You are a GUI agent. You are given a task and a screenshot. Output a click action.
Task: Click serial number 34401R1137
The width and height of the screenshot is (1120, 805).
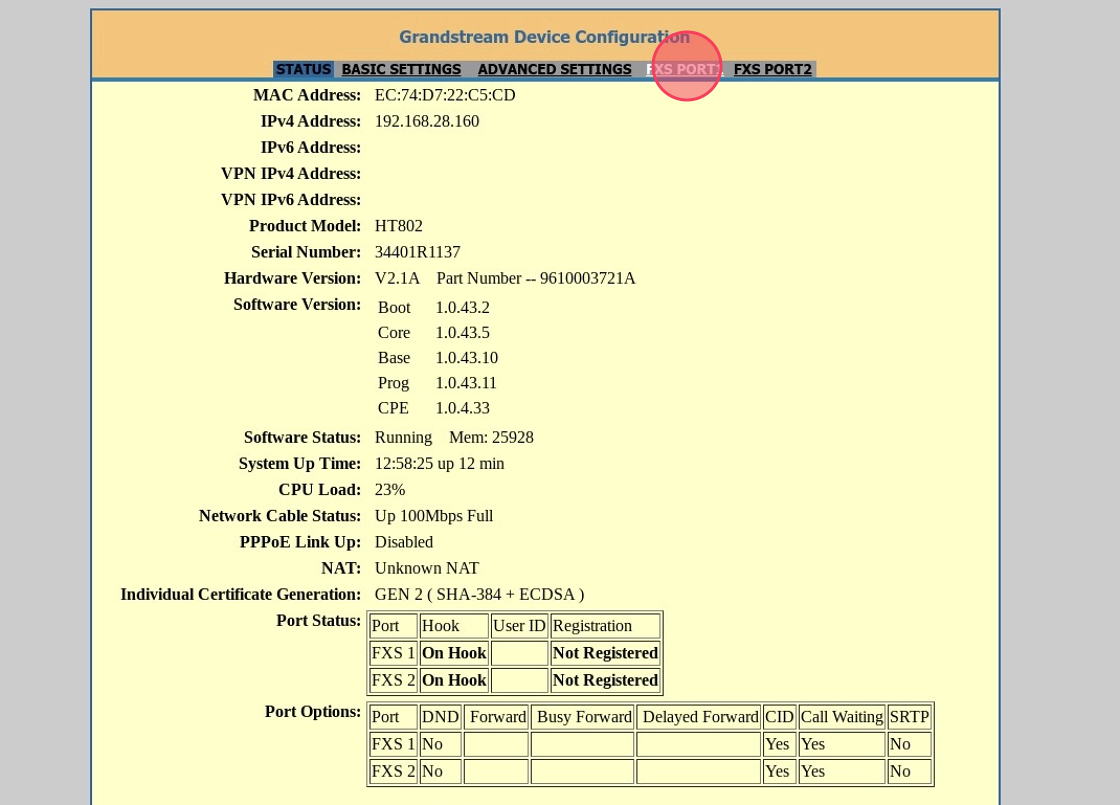pyautogui.click(x=418, y=252)
